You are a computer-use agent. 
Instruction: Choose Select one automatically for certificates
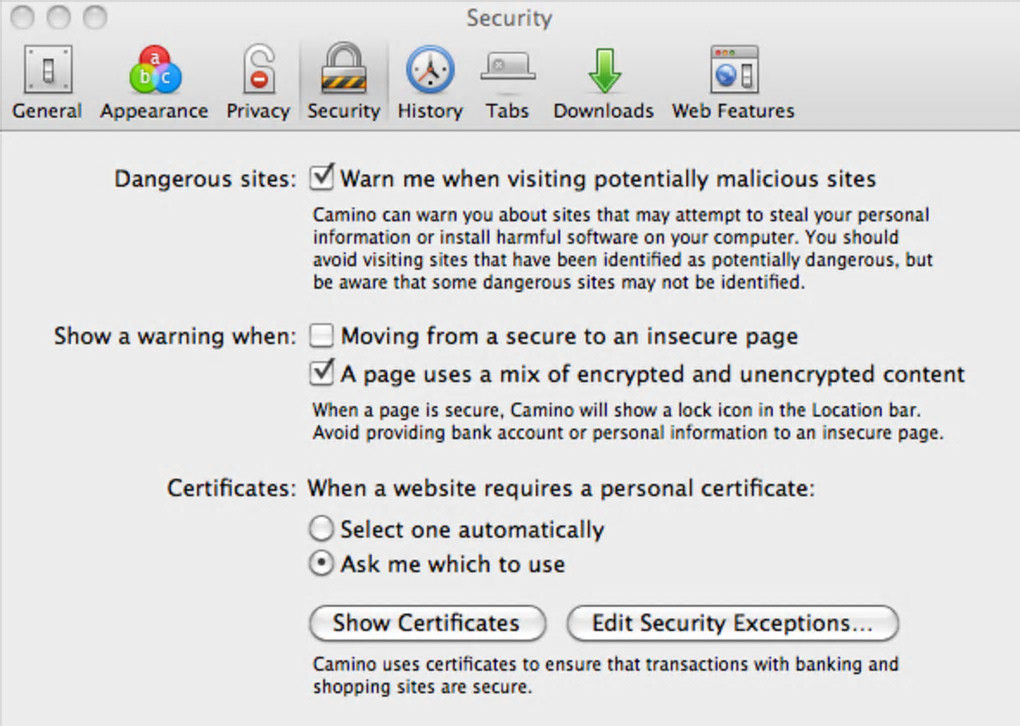[x=322, y=529]
